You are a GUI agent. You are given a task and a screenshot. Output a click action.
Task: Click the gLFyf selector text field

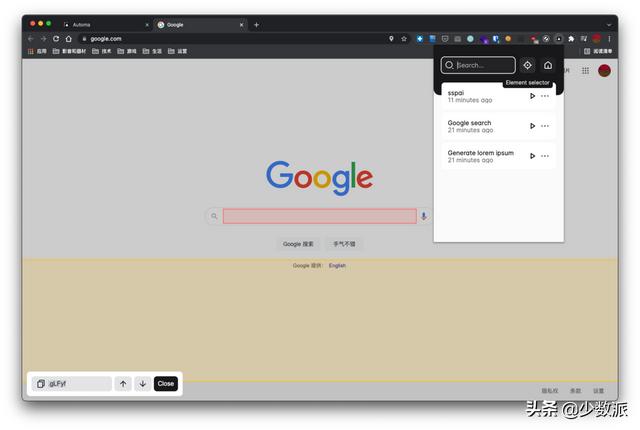point(72,384)
